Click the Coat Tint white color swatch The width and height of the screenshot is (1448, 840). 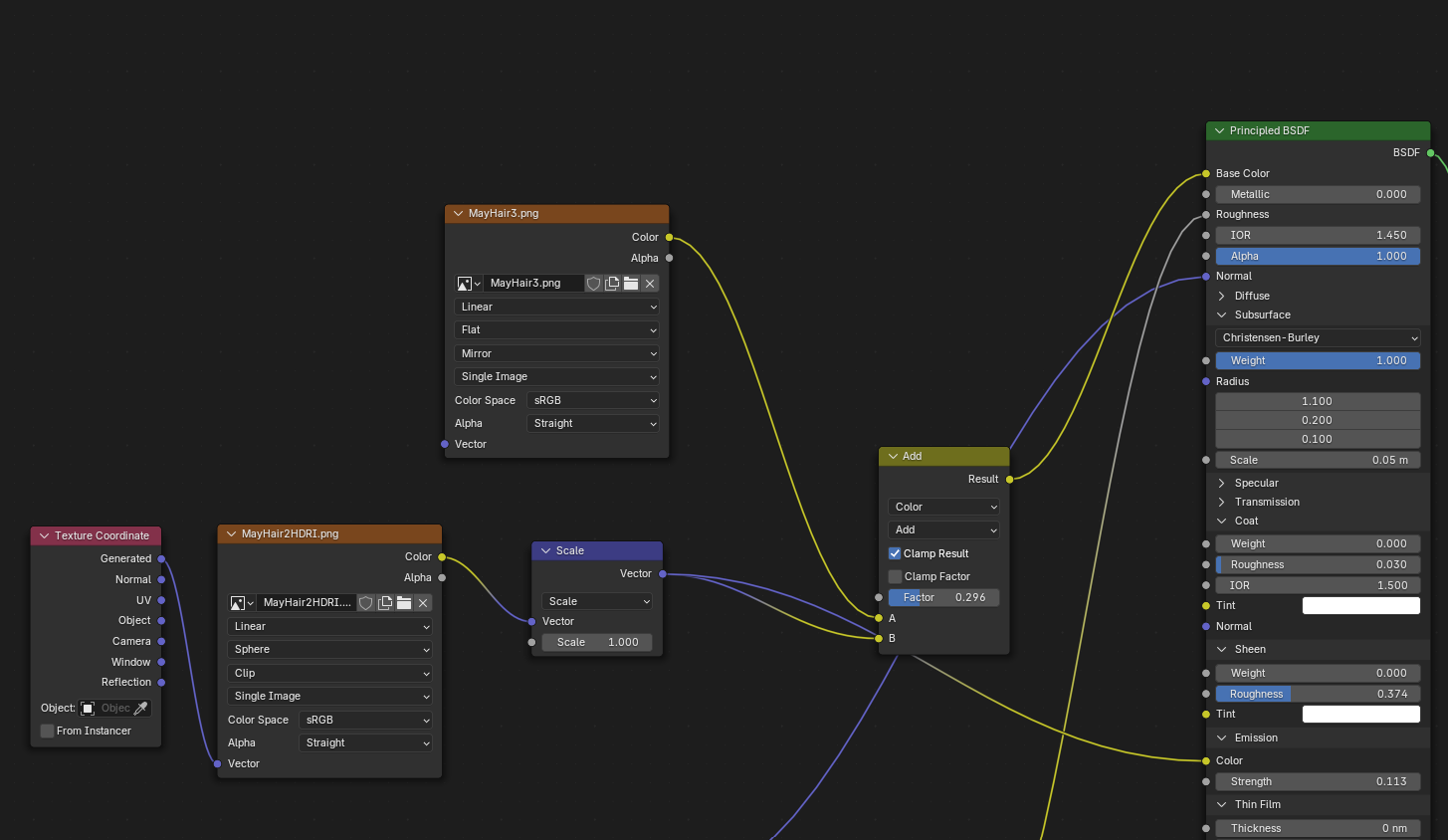(1360, 605)
